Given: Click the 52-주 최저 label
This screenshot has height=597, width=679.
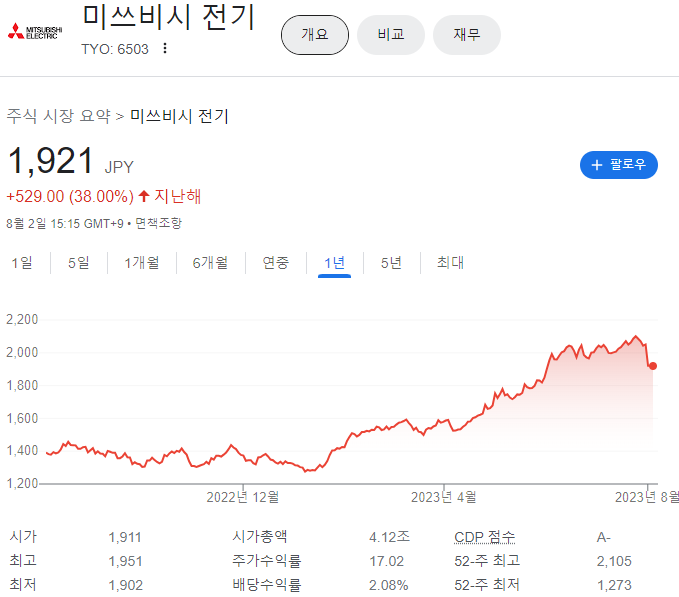Looking at the screenshot, I should 487,585.
